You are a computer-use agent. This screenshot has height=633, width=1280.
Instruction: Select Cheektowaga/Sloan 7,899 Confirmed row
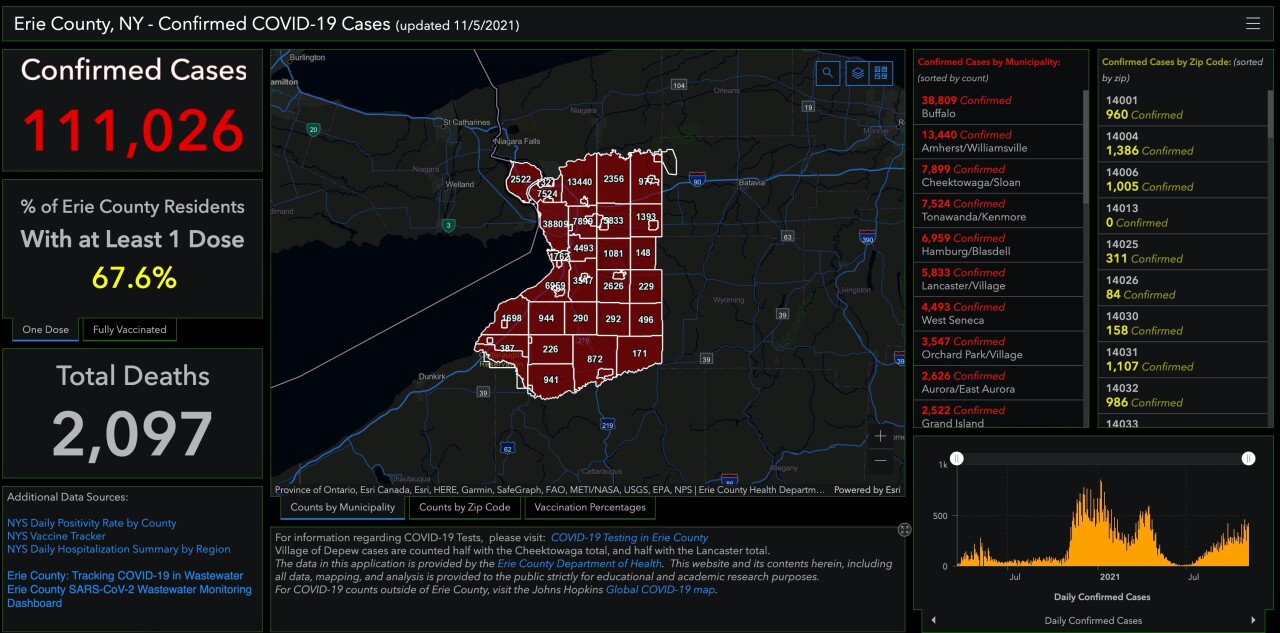tap(1000, 176)
